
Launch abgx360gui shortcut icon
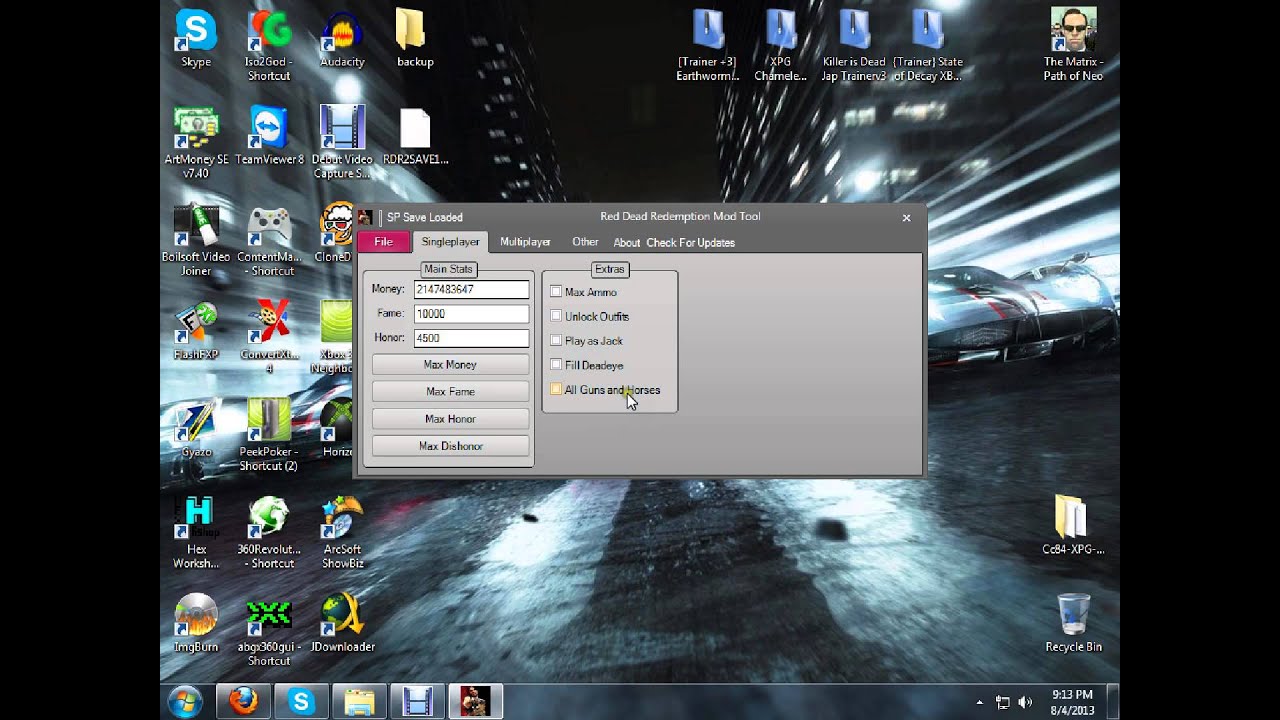(x=269, y=630)
